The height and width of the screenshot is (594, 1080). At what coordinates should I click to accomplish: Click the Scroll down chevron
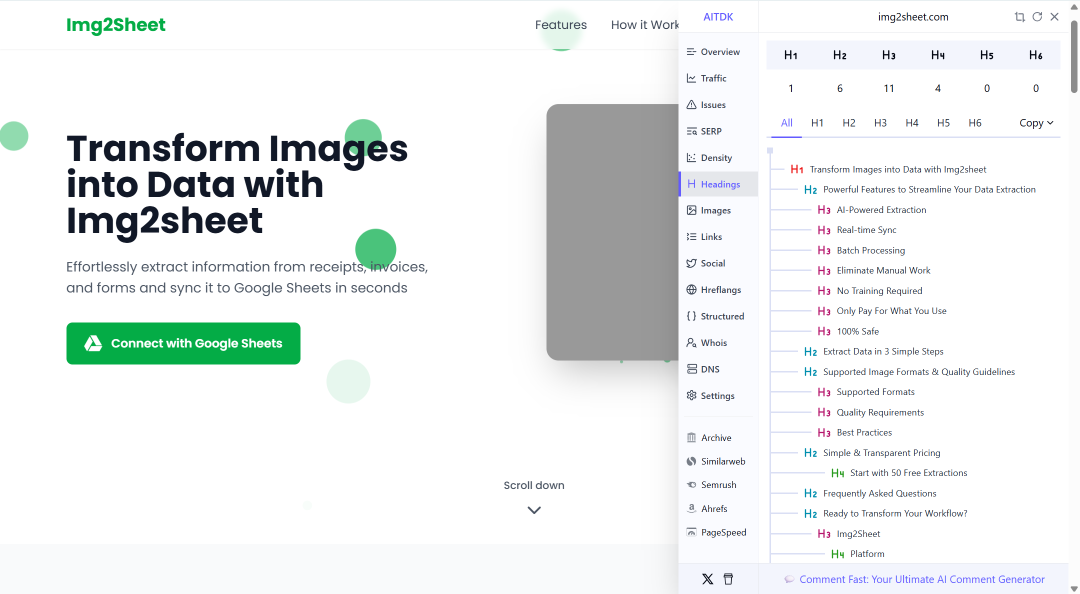tap(534, 510)
